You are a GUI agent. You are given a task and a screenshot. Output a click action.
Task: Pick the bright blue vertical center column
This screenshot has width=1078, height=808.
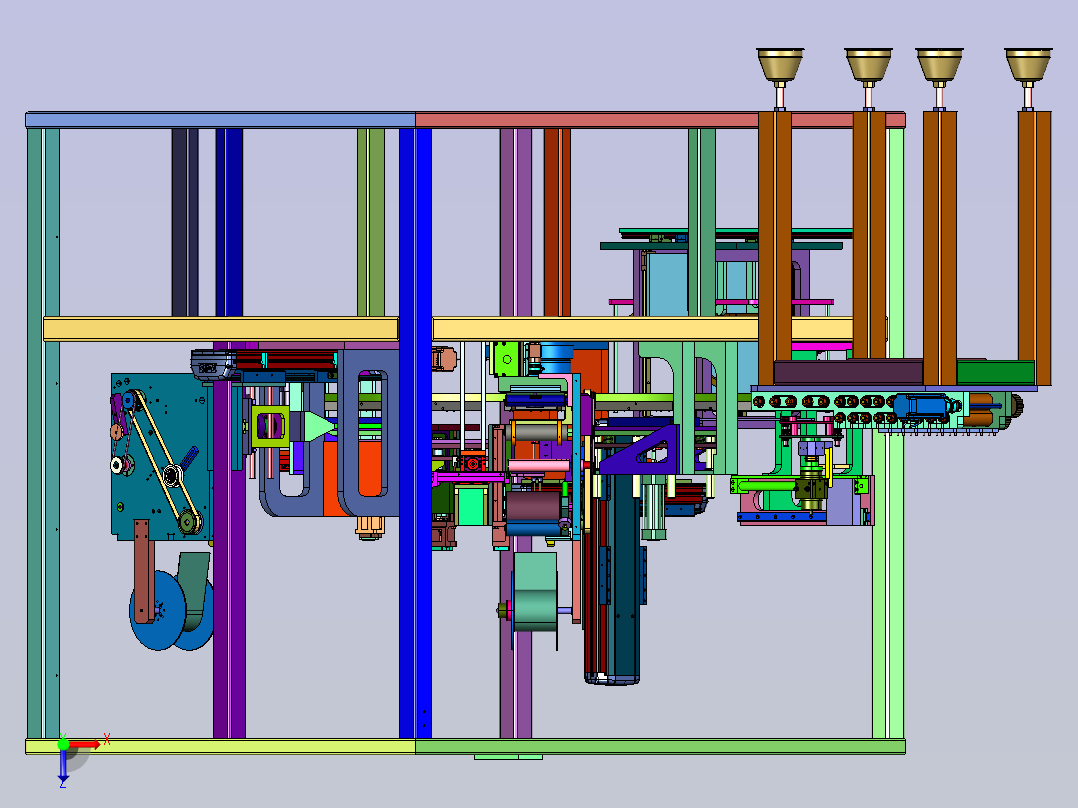coord(415,433)
